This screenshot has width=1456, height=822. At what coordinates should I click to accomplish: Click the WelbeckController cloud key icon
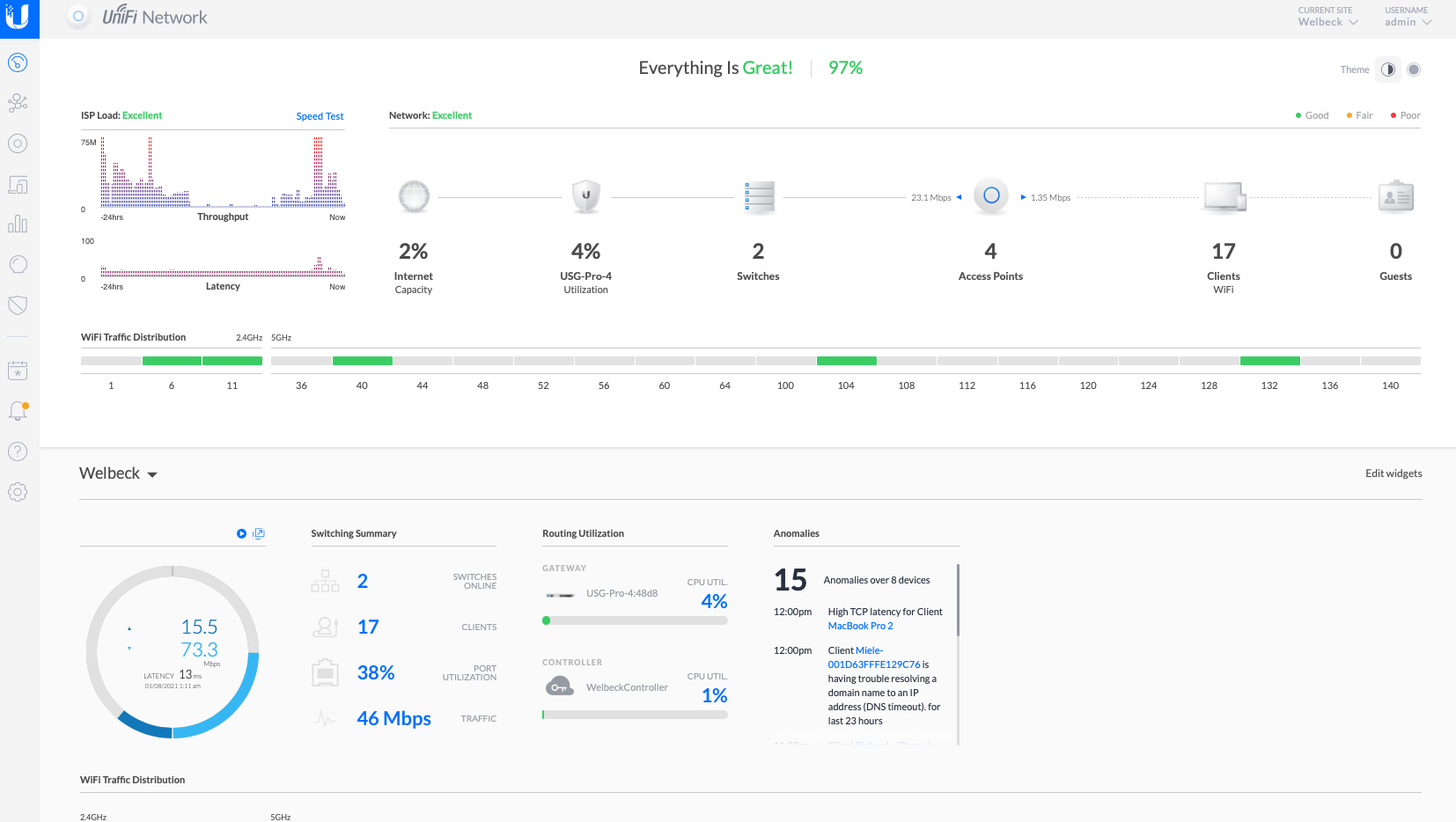click(560, 687)
